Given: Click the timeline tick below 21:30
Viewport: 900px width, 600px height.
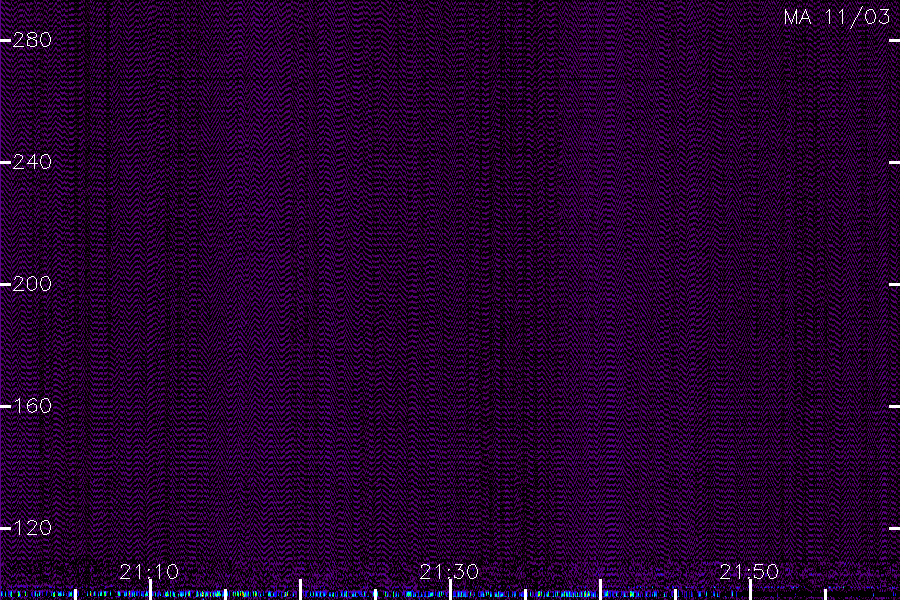Looking at the screenshot, I should (x=451, y=590).
